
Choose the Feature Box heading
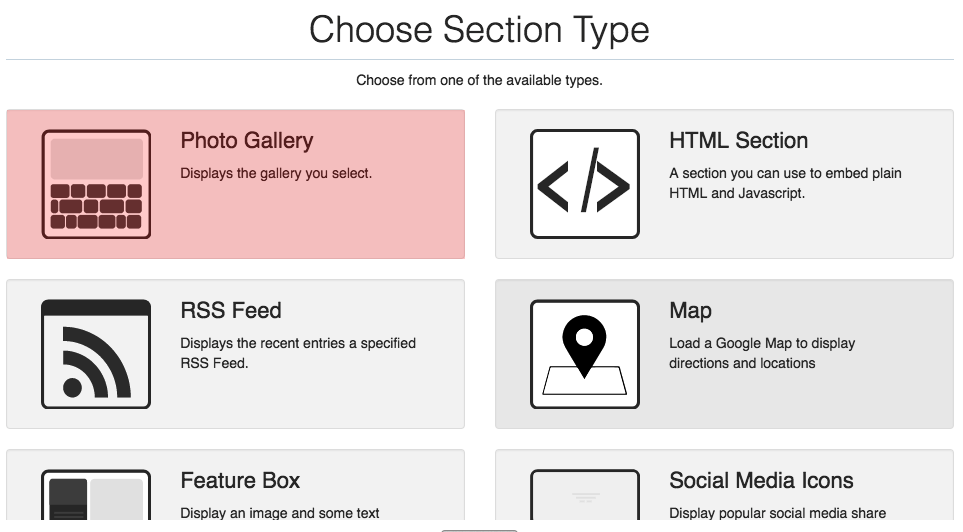[240, 481]
